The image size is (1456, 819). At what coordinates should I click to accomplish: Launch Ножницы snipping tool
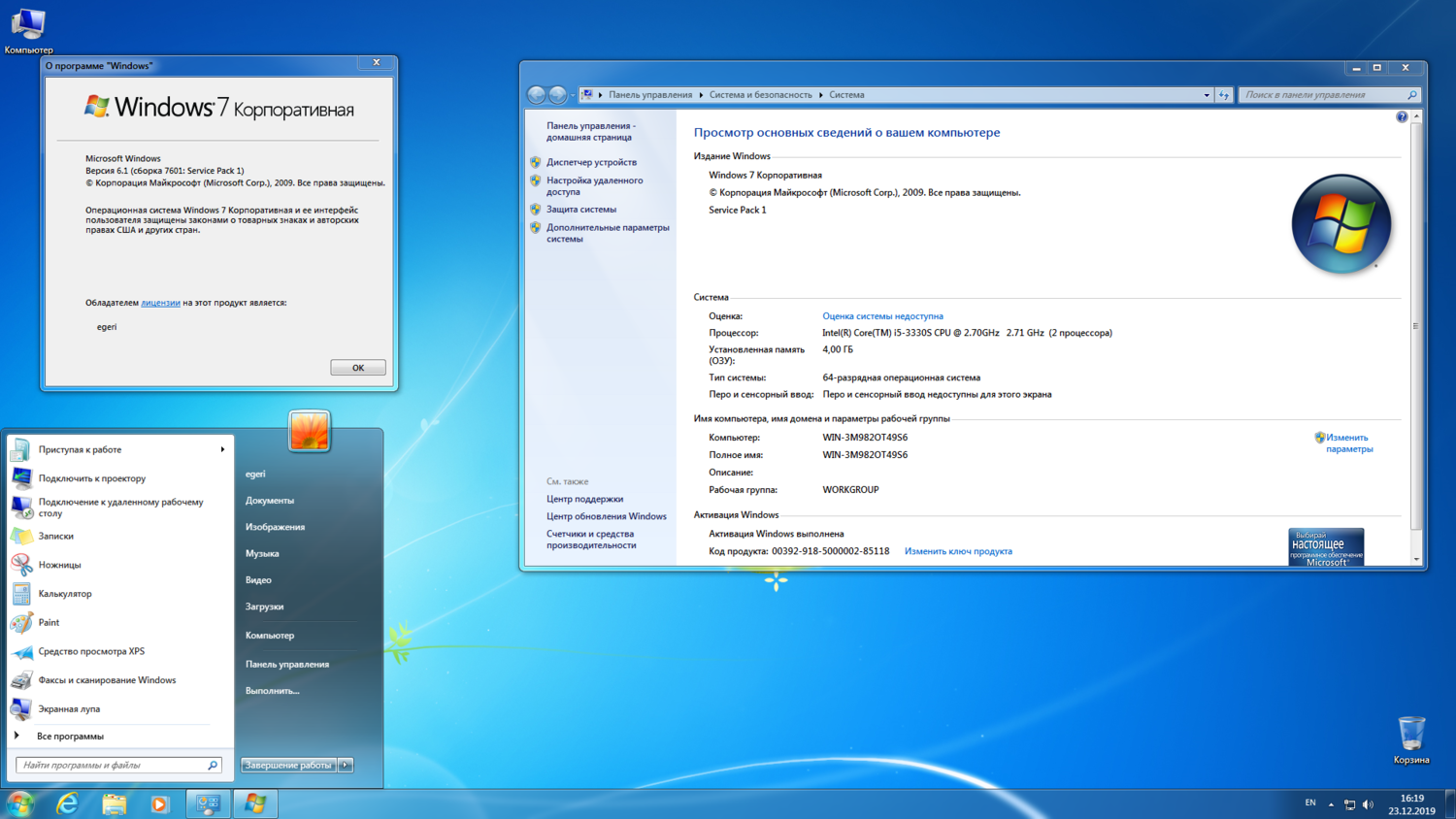[x=119, y=565]
